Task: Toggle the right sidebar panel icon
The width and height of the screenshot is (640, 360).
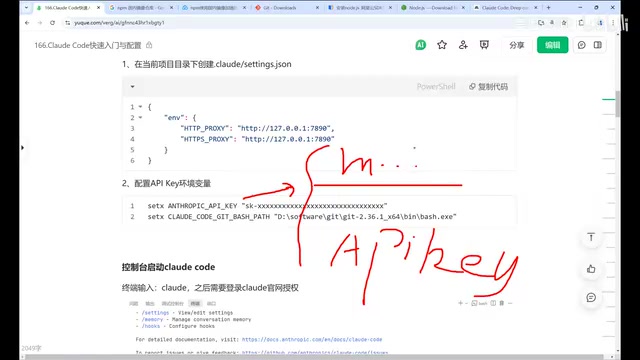Action: (598, 45)
